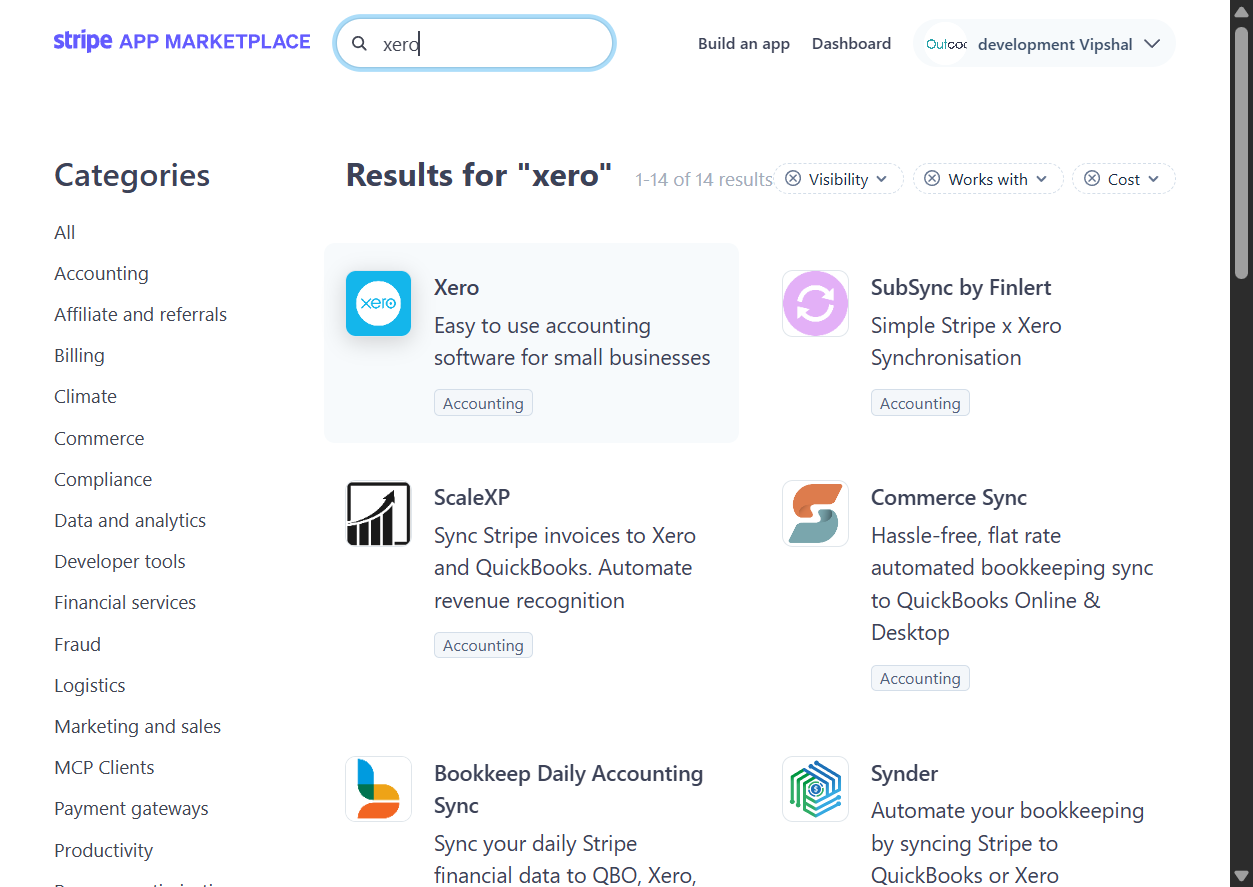Open the ScaleXP app logo
The height and width of the screenshot is (887, 1253).
[378, 513]
